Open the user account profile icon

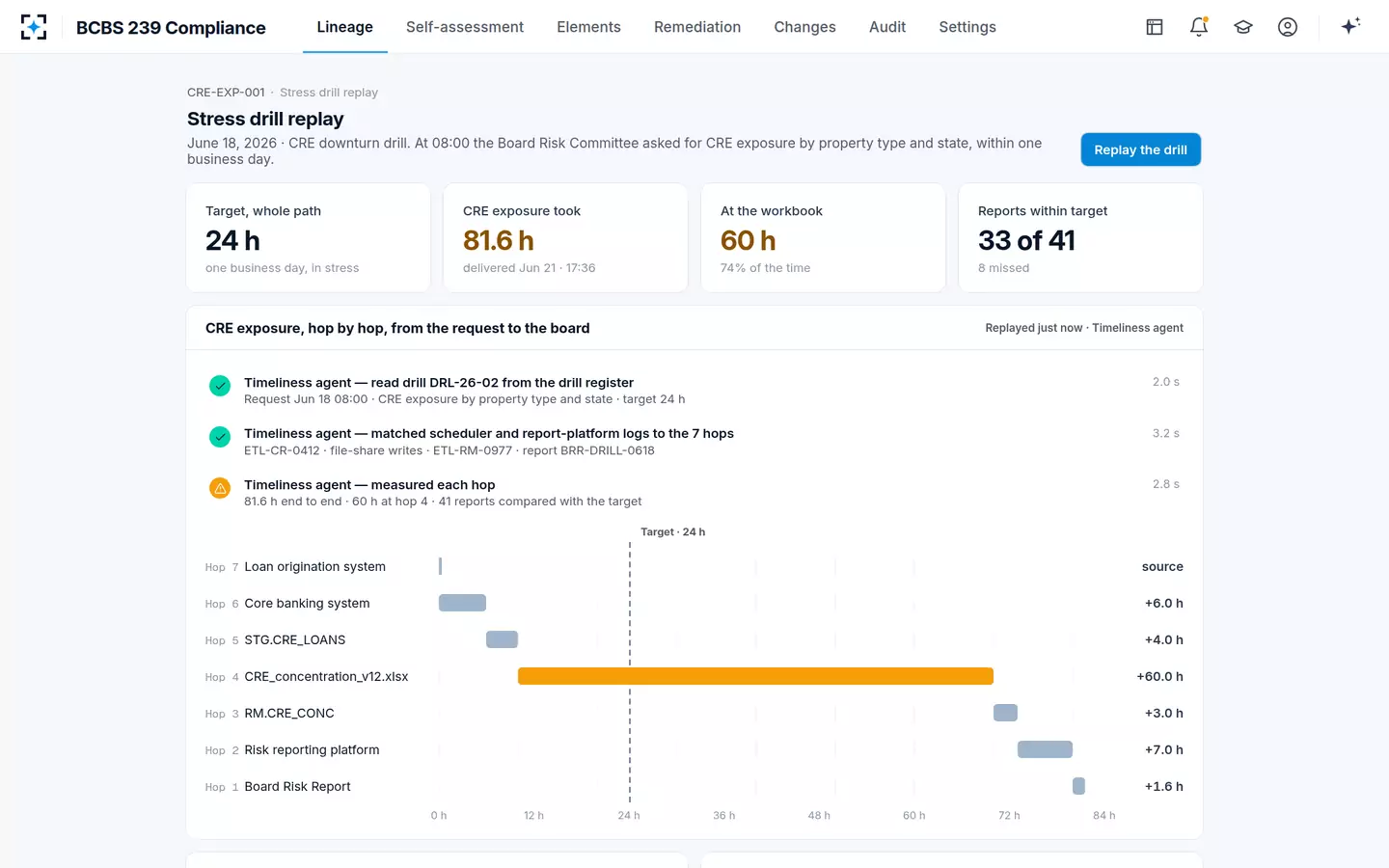click(x=1288, y=27)
